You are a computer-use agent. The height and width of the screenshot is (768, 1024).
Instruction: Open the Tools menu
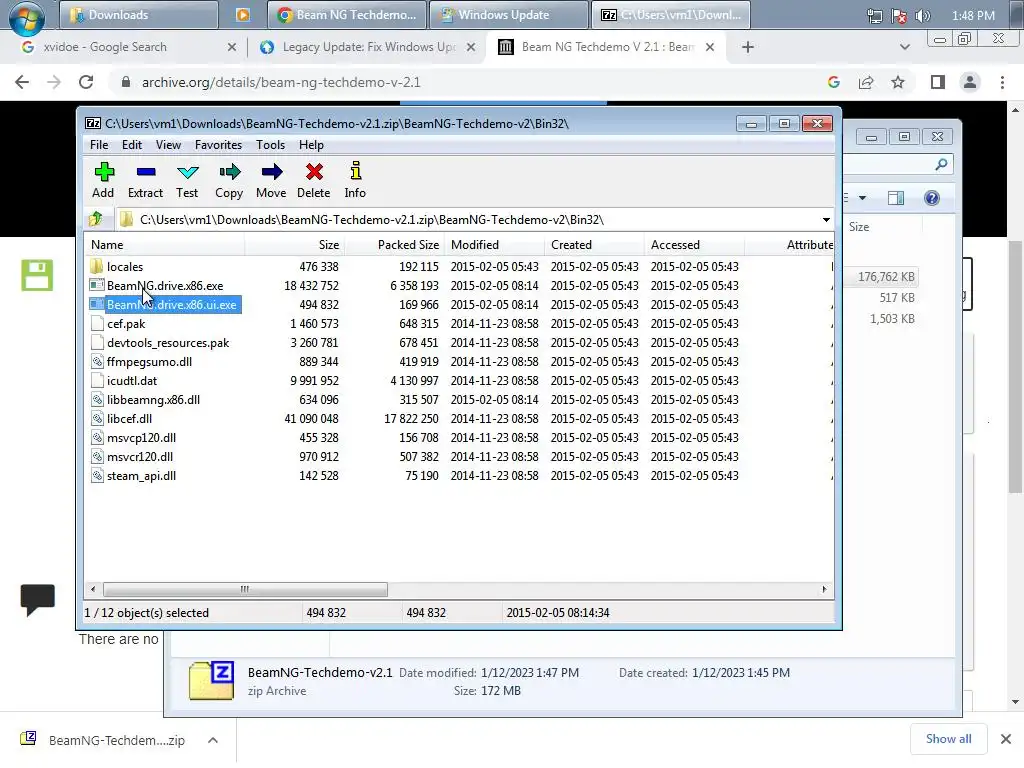[270, 145]
